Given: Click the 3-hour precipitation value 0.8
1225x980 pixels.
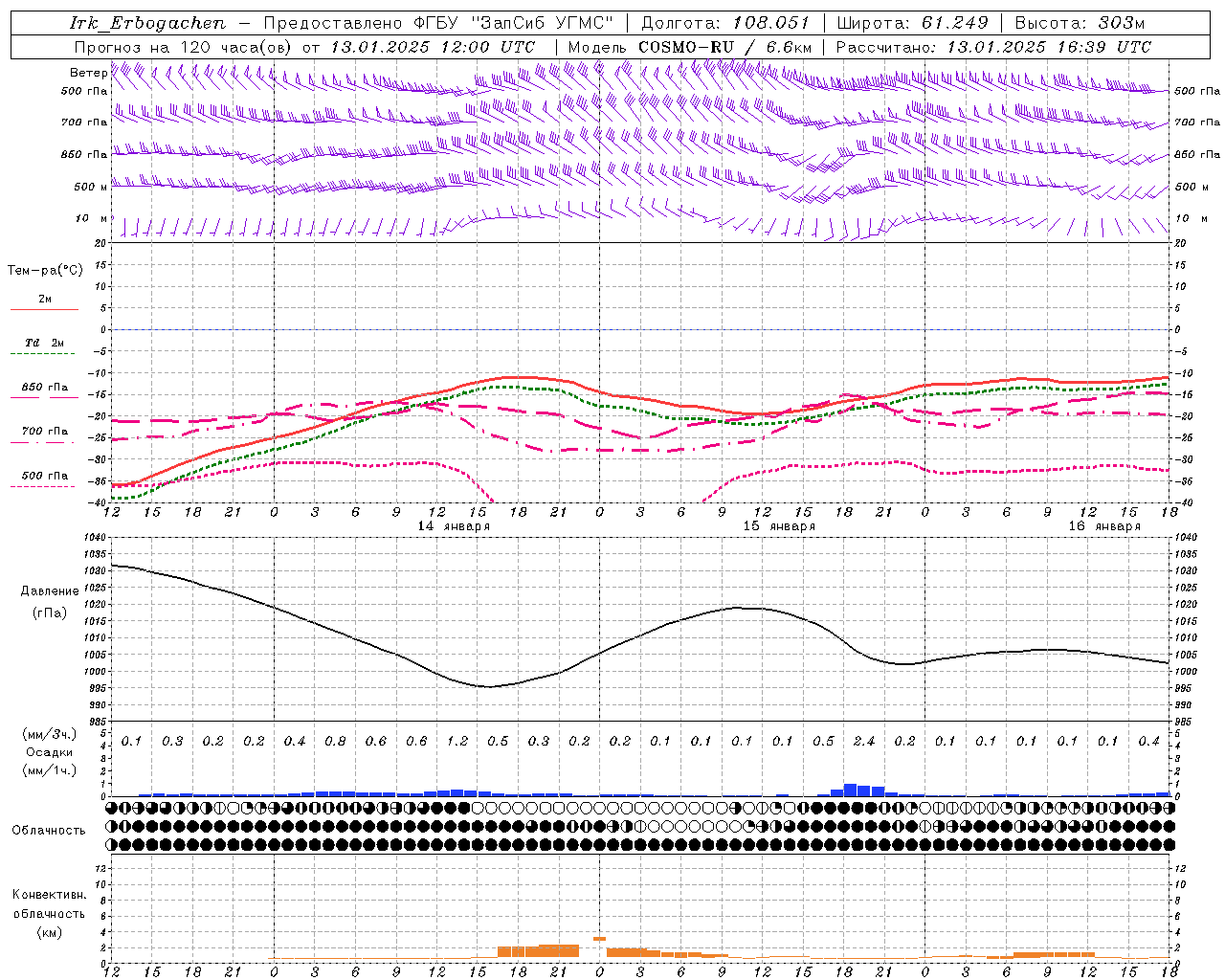Looking at the screenshot, I should [x=335, y=741].
